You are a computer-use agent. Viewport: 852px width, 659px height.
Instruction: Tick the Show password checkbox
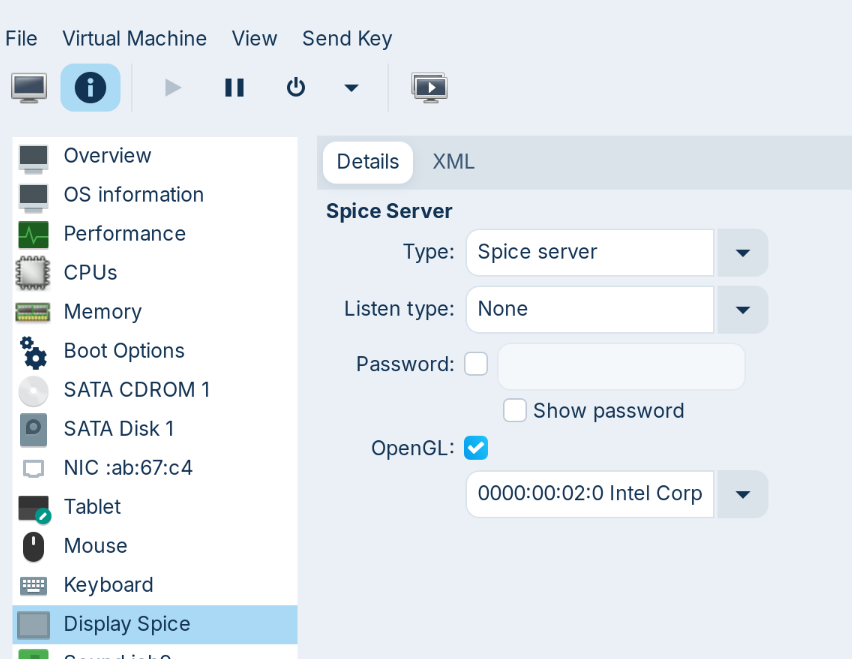[x=515, y=411]
